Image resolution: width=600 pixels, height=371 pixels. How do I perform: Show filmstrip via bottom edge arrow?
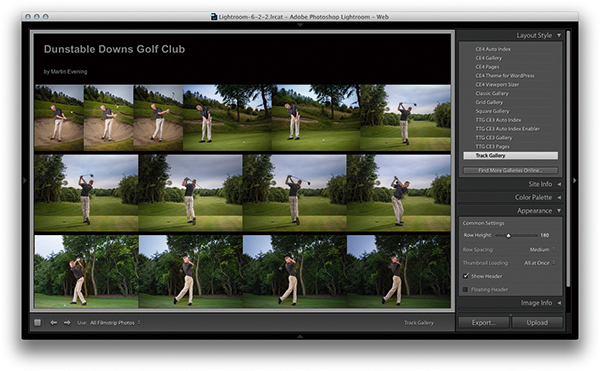point(300,336)
